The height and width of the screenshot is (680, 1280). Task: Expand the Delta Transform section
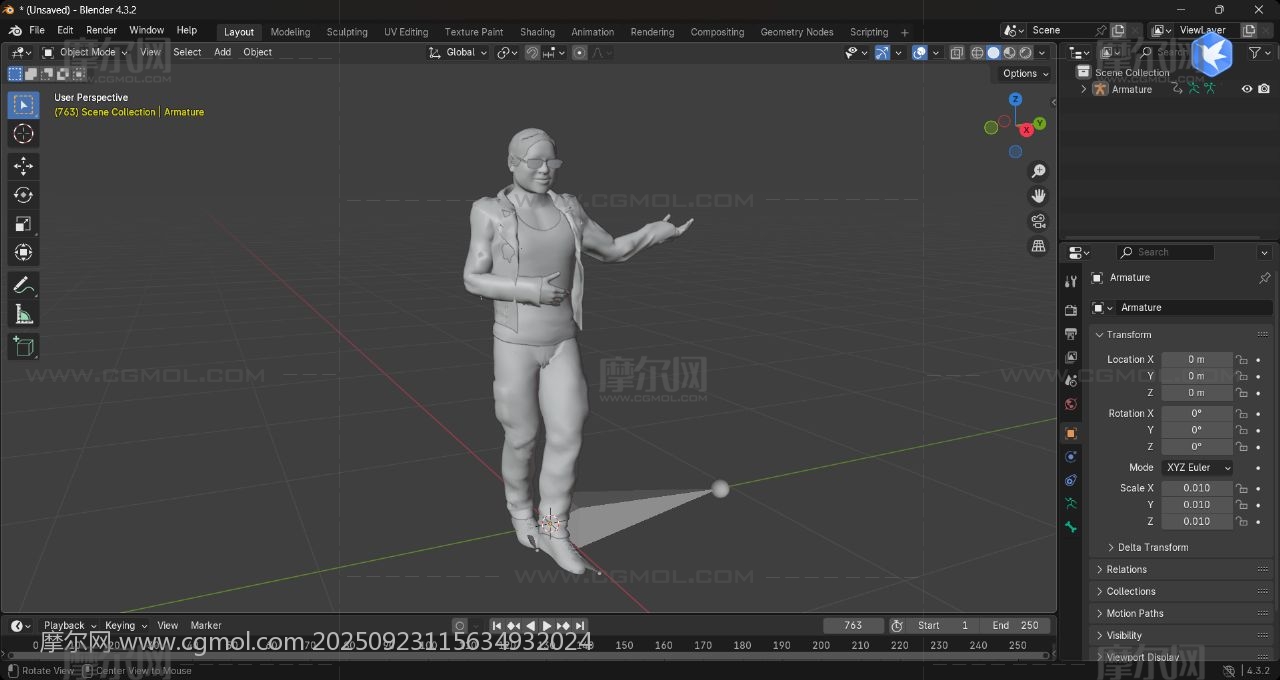(x=1152, y=547)
